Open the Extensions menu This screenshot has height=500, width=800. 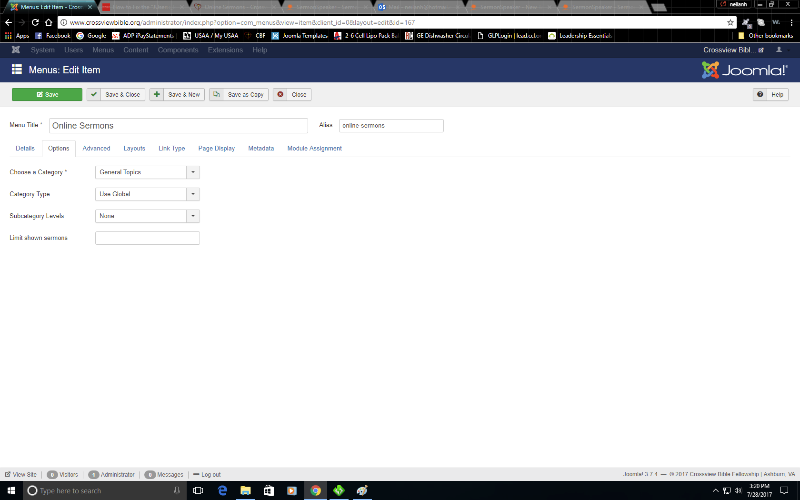225,50
